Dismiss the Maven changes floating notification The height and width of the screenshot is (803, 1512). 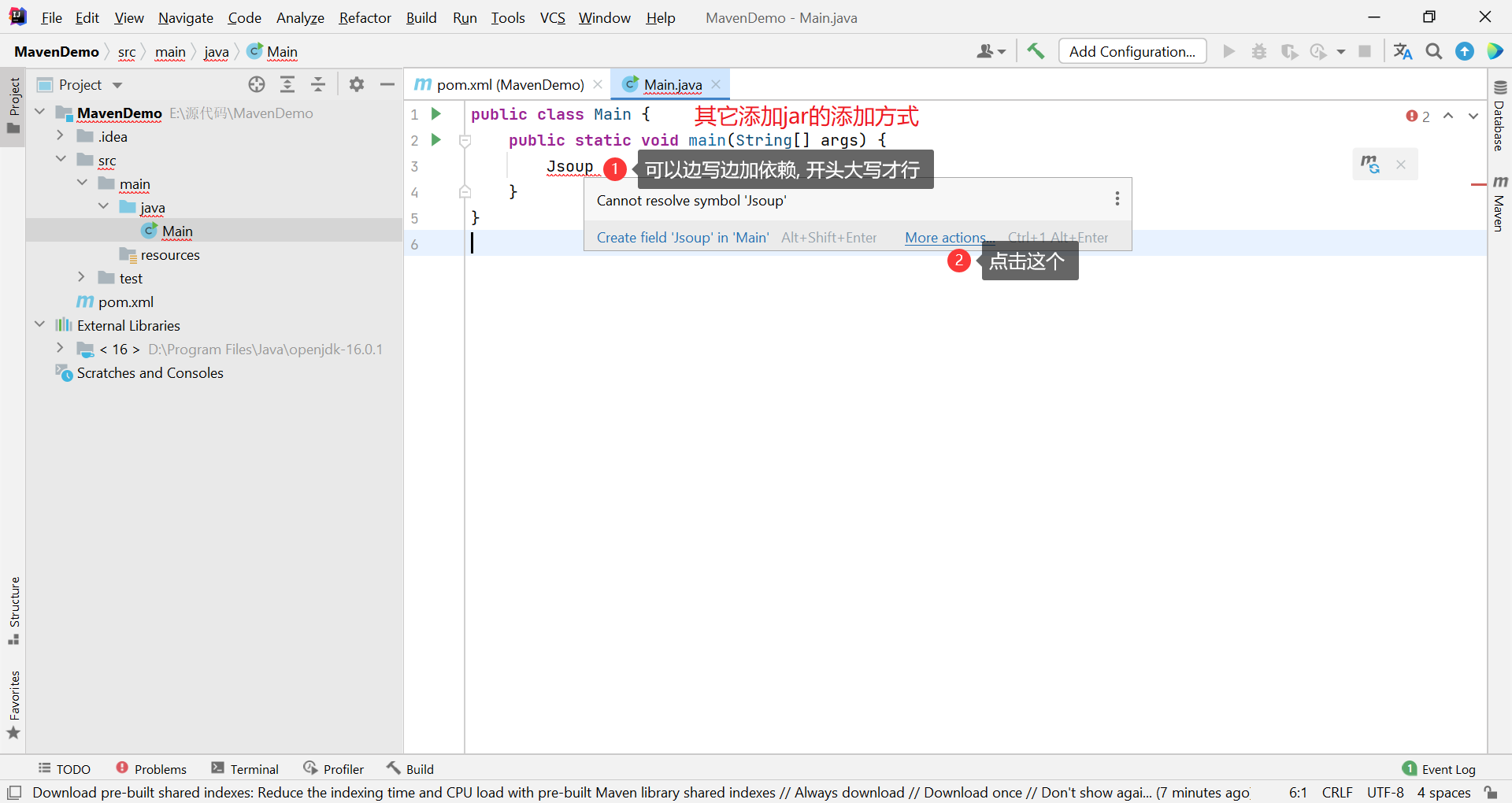(1401, 165)
